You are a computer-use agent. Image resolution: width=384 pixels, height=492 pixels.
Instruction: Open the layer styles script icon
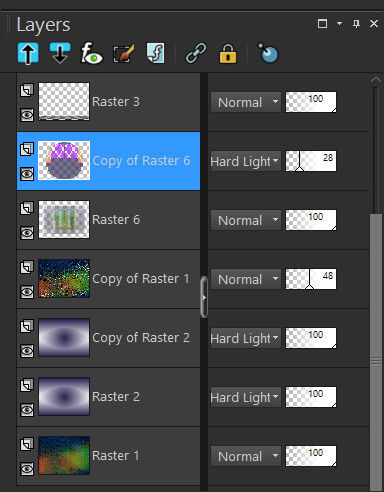[x=156, y=53]
